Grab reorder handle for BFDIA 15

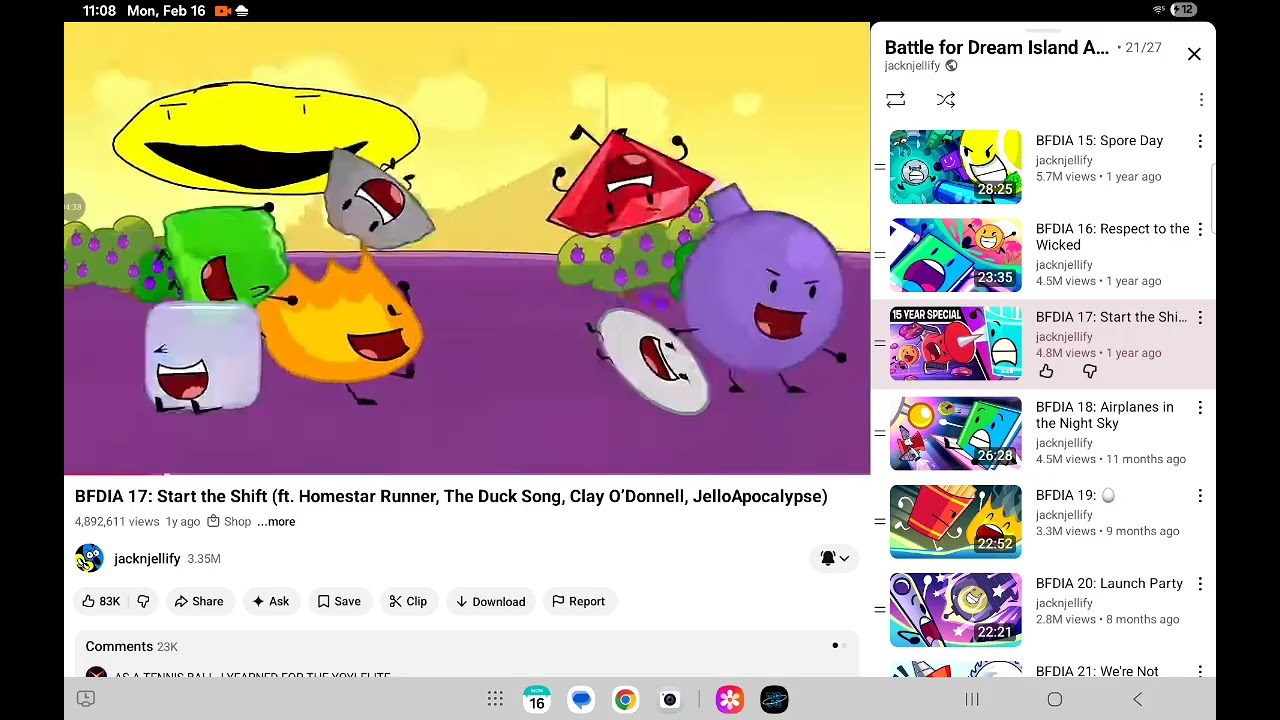click(879, 167)
